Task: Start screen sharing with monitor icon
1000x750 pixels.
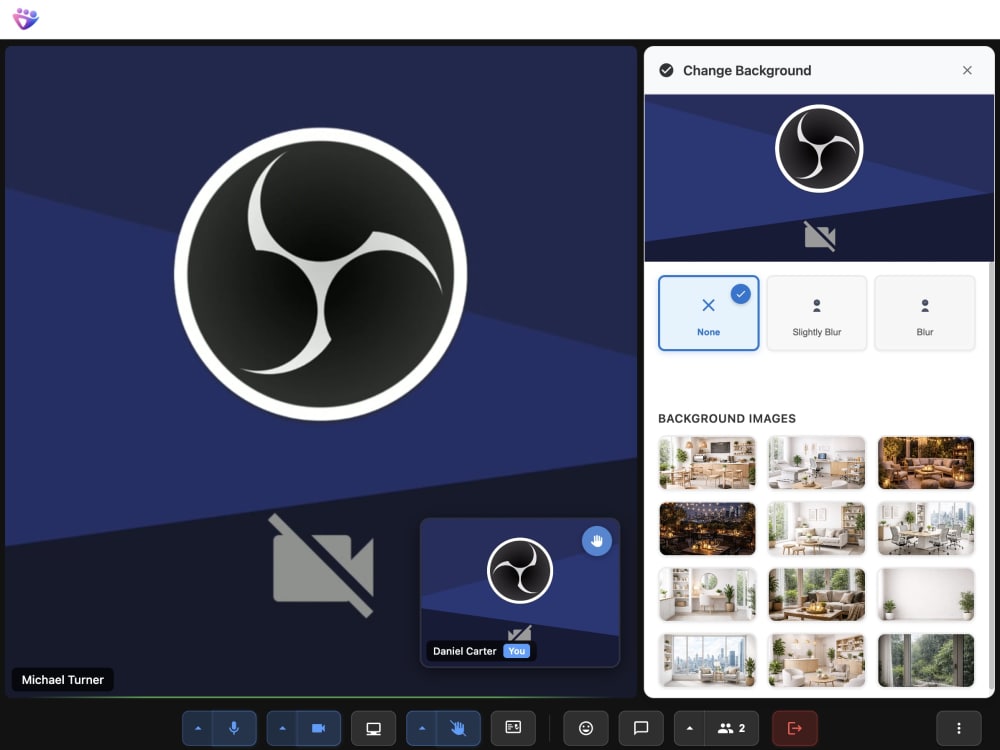Action: [374, 728]
